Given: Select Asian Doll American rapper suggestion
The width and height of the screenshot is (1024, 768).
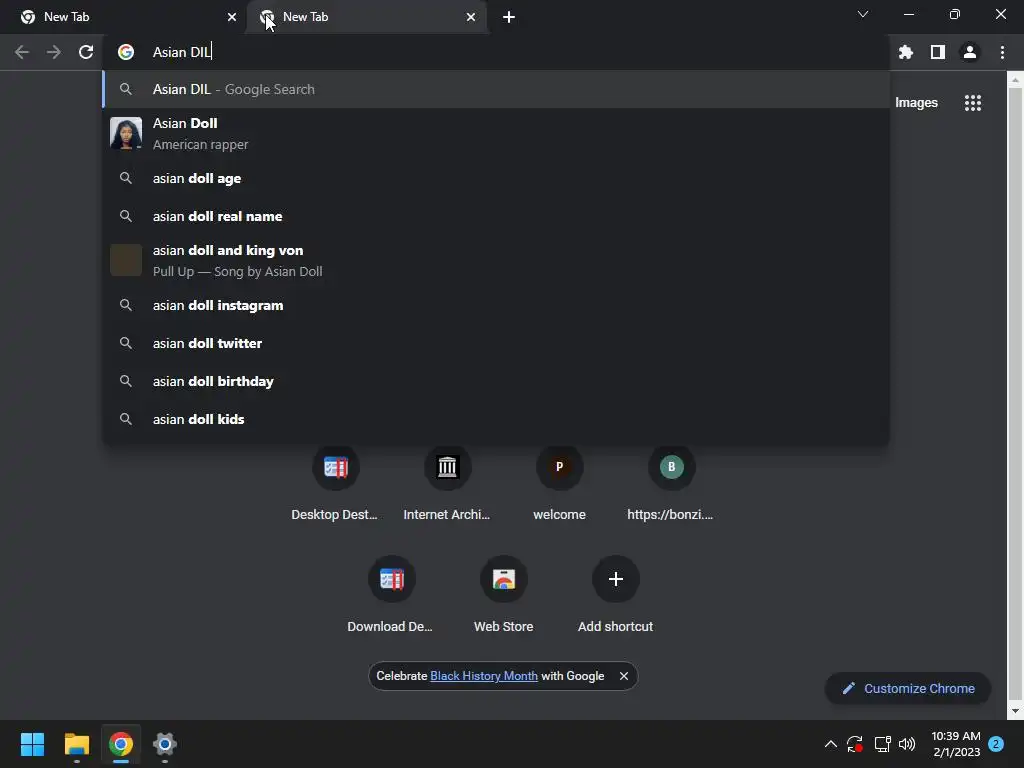Looking at the screenshot, I should point(496,133).
